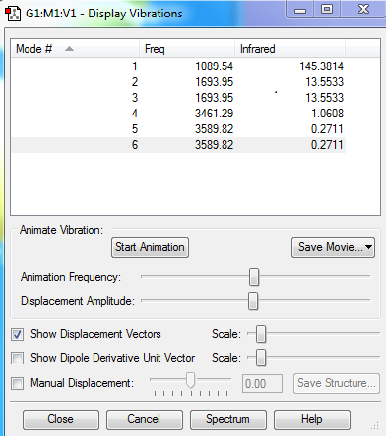
Task: Click infrared value 1.0608
Action: [327, 113]
